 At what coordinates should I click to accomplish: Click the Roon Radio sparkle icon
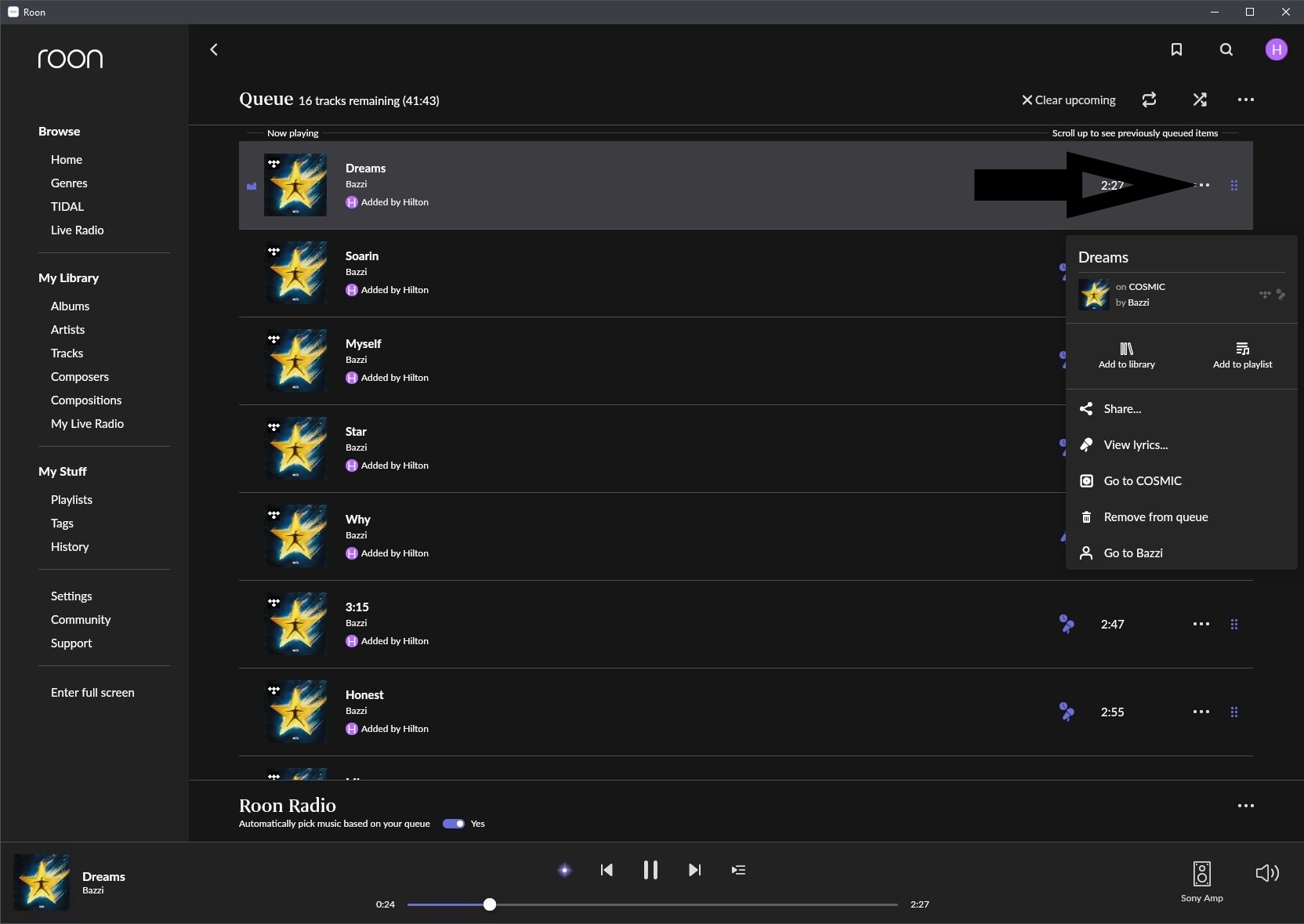tap(565, 870)
